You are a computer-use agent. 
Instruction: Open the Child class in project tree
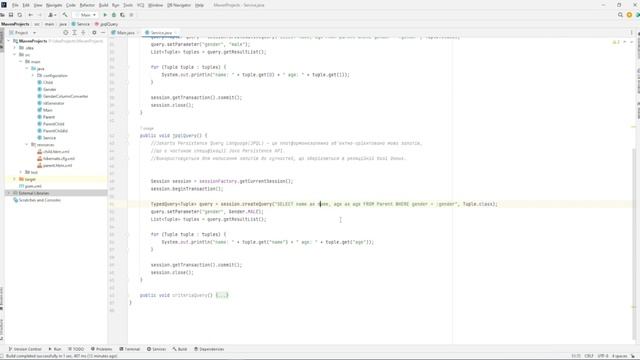(x=45, y=82)
